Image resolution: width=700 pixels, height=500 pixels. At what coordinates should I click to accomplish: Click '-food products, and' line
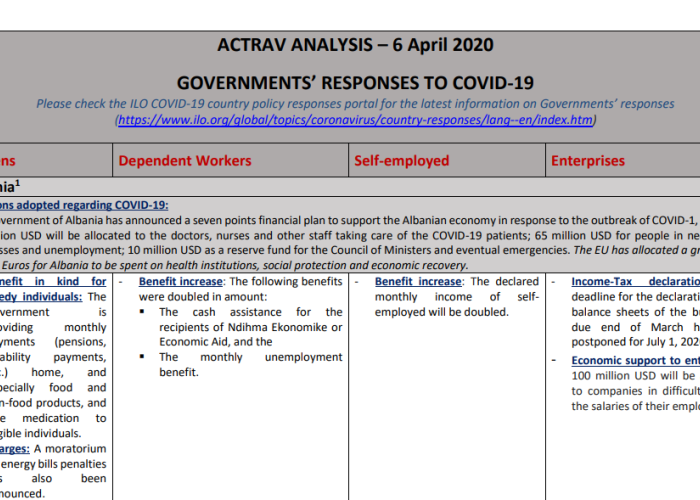pyautogui.click(x=53, y=403)
